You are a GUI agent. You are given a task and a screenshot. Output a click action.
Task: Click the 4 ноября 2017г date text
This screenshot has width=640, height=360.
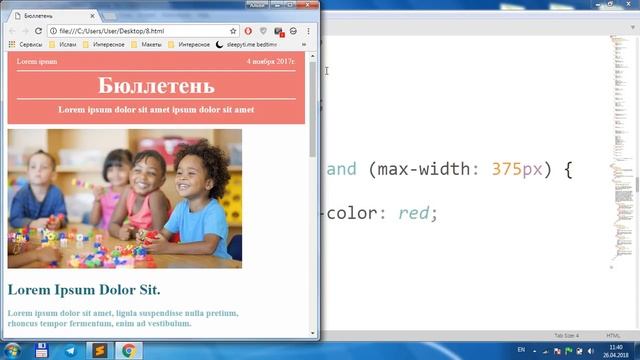pos(271,62)
